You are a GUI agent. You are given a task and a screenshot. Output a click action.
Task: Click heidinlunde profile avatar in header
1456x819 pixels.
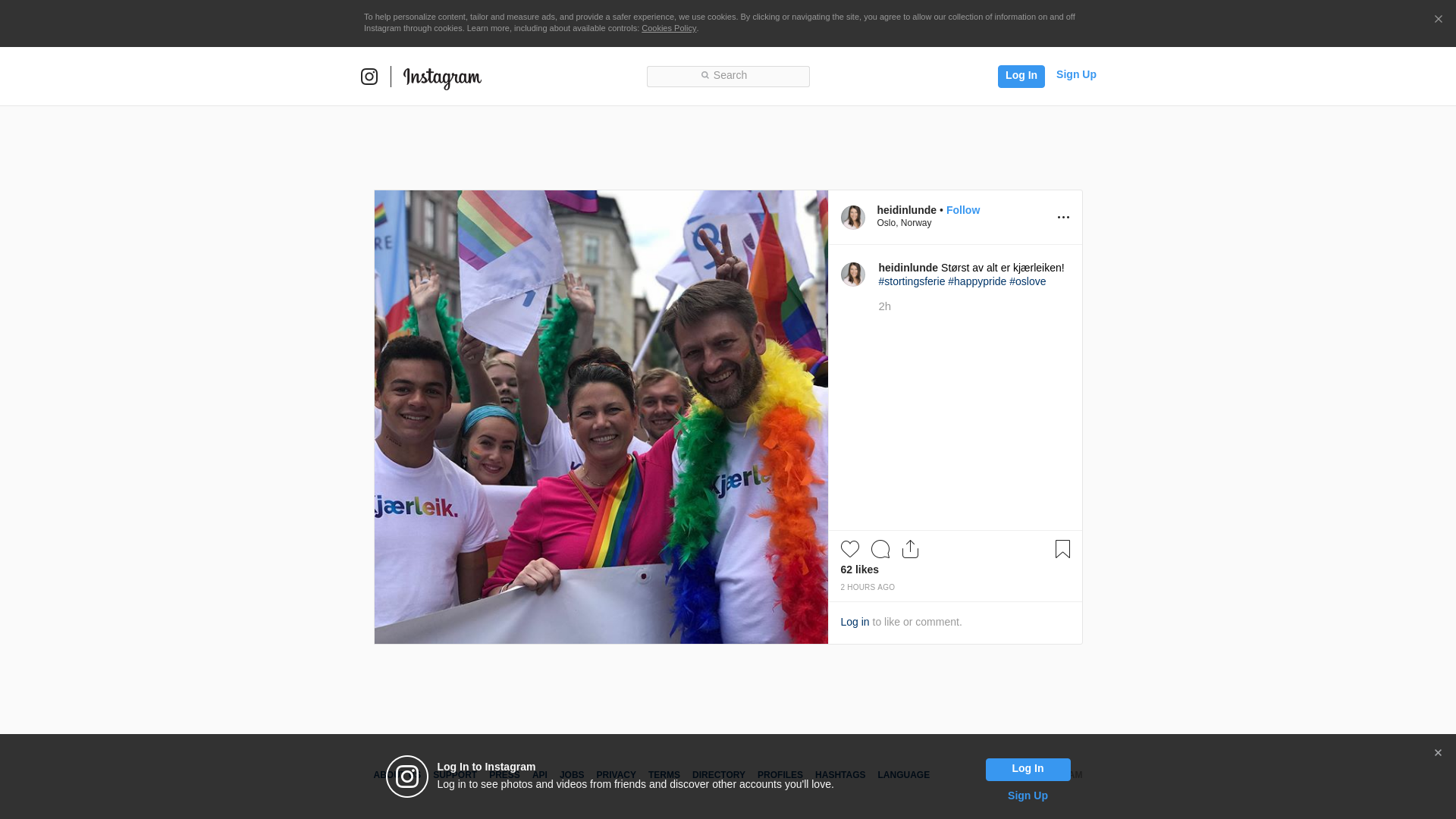[x=852, y=218]
